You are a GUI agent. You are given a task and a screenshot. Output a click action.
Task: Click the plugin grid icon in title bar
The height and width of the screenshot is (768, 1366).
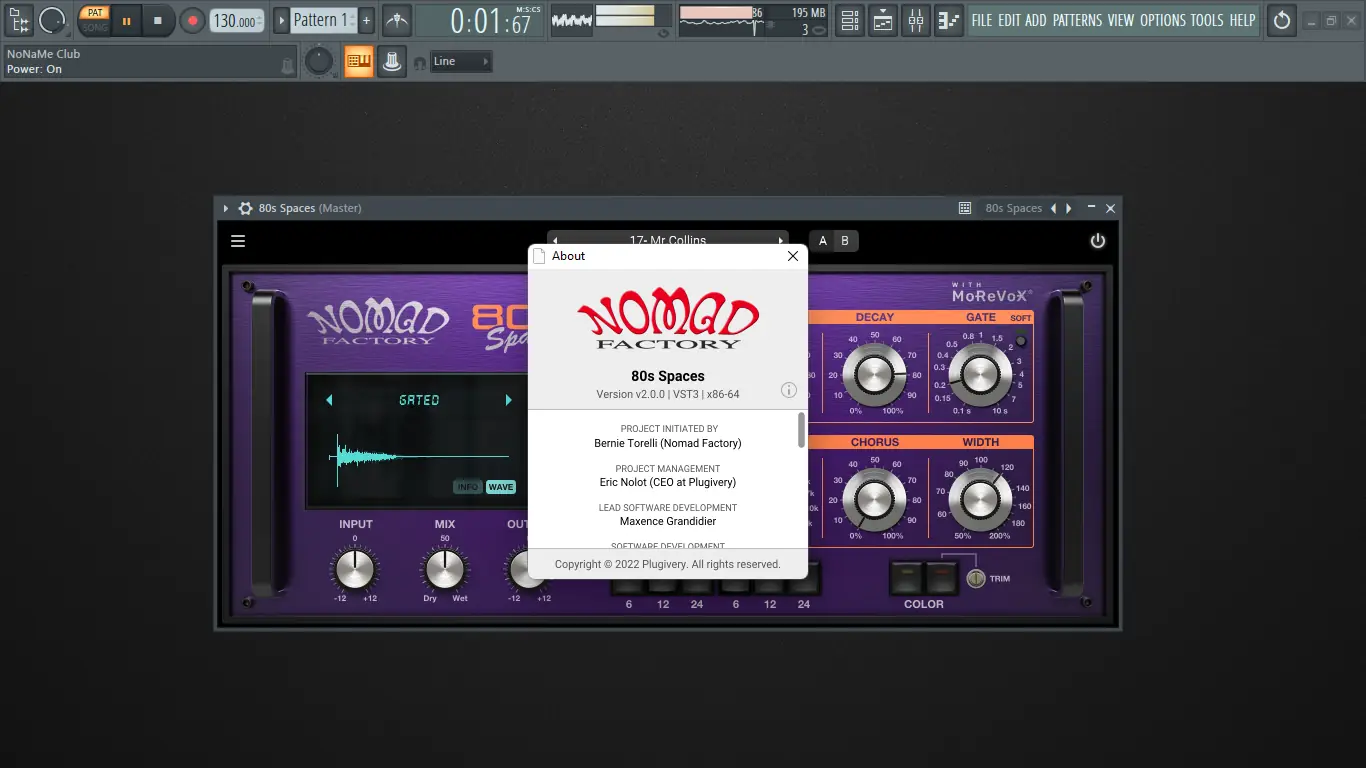(965, 208)
